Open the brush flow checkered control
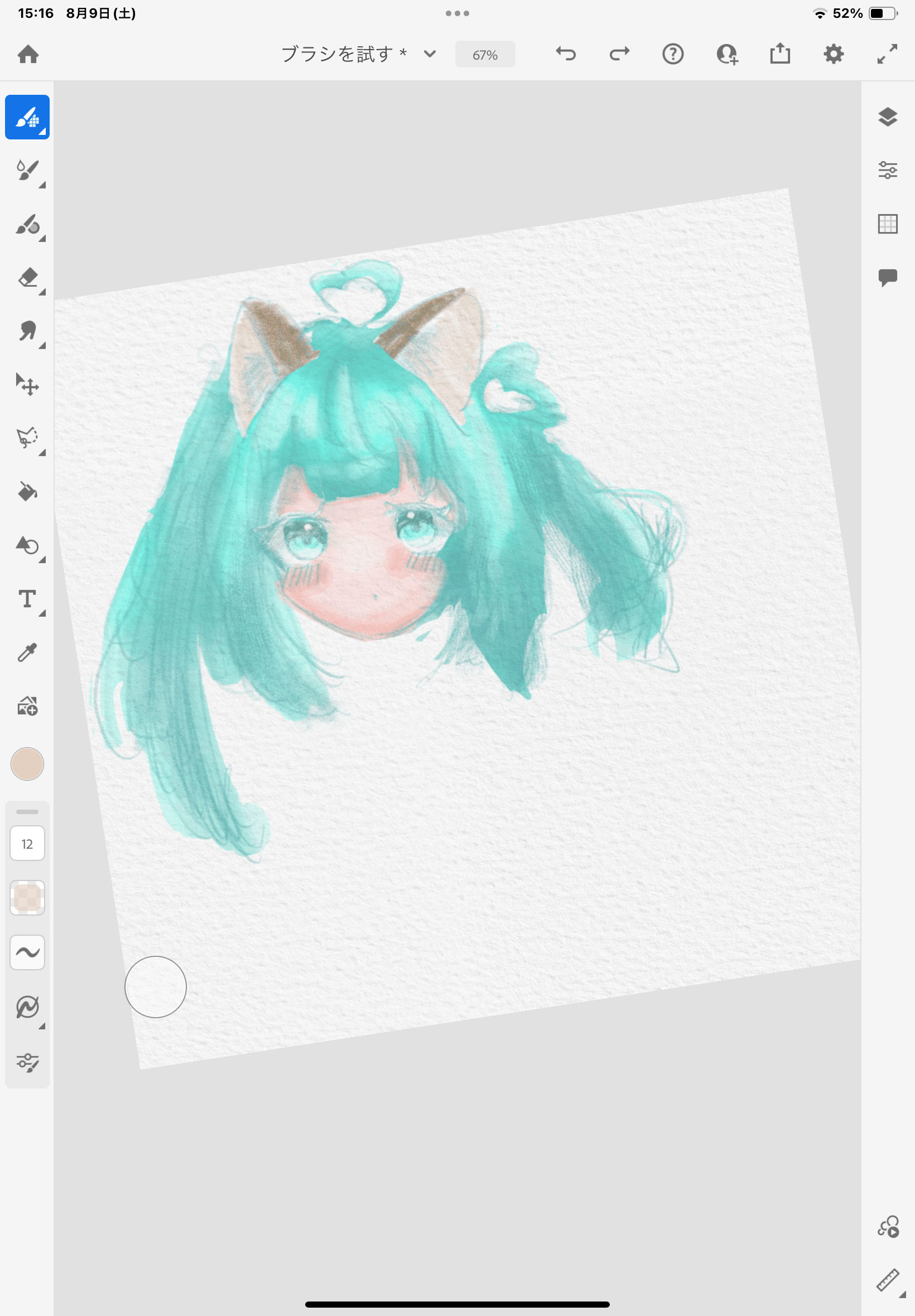The height and width of the screenshot is (1316, 915). [x=27, y=898]
